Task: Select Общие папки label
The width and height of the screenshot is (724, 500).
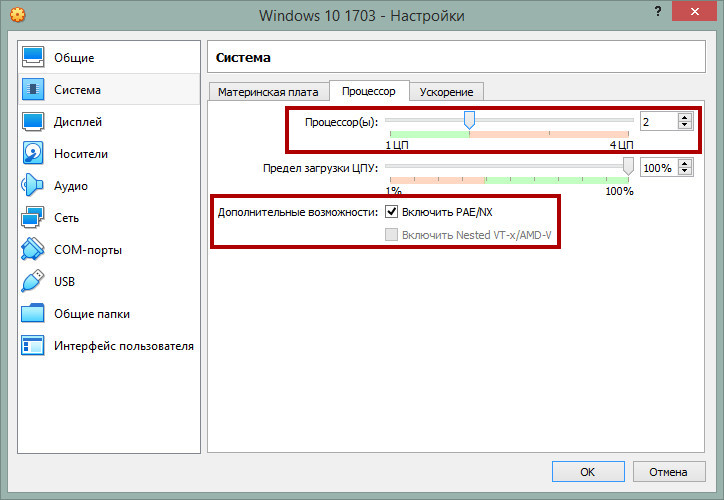Action: click(x=92, y=314)
